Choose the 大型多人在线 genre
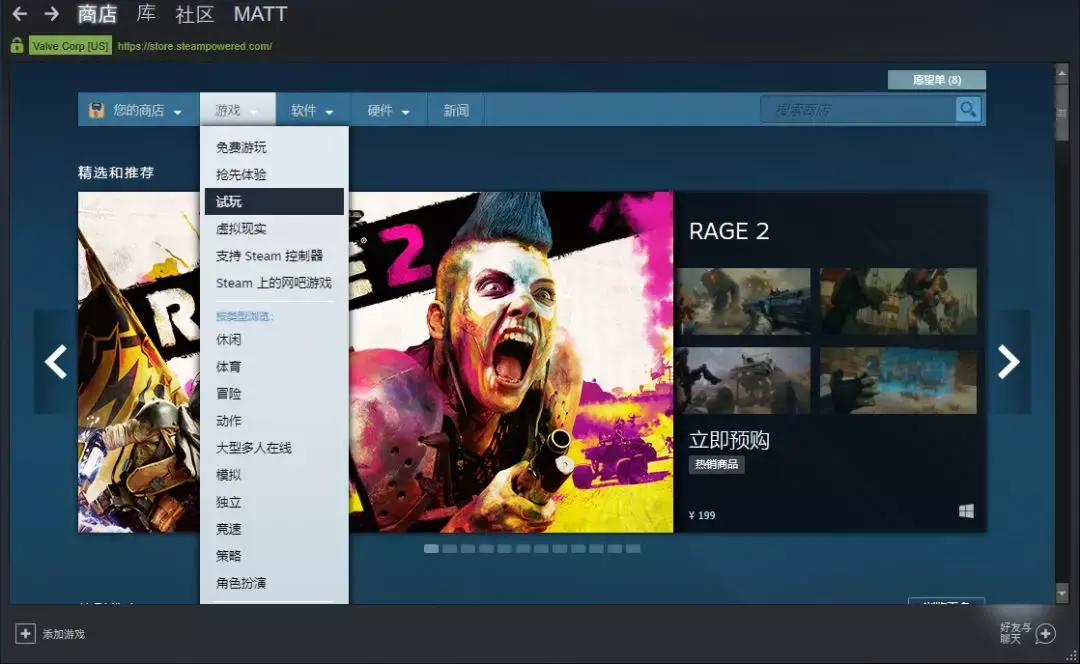 click(x=253, y=448)
